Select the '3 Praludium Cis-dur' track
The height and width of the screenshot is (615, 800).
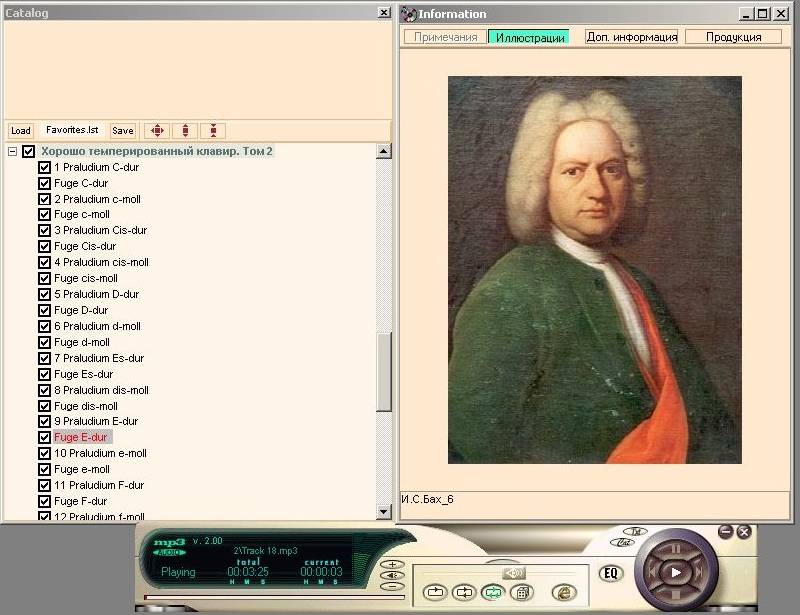tap(101, 230)
